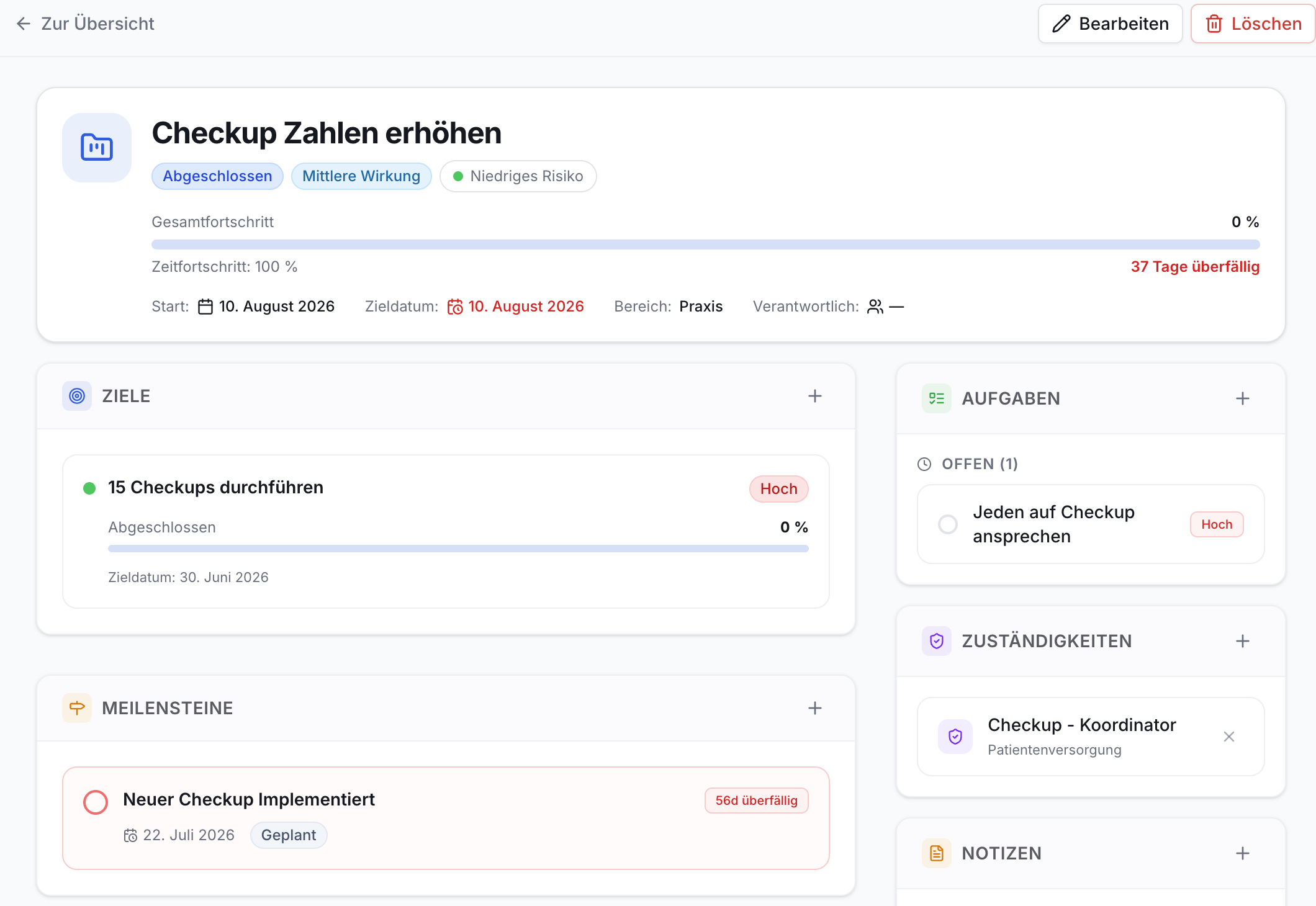Click the Verantwortlich people icon
Viewport: 1316px width, 906px height.
pos(875,307)
